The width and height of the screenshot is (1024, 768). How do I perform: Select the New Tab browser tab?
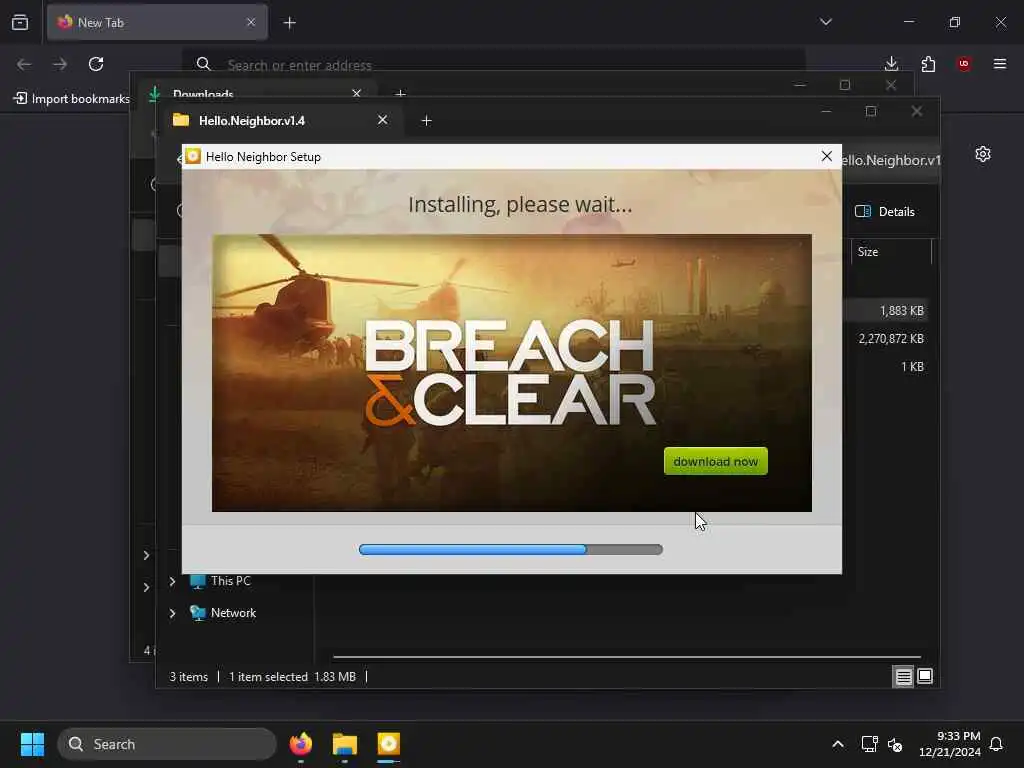tap(157, 22)
